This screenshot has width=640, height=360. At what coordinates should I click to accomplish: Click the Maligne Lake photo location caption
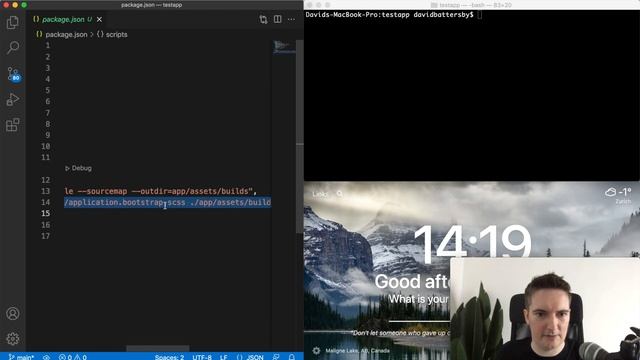(358, 351)
